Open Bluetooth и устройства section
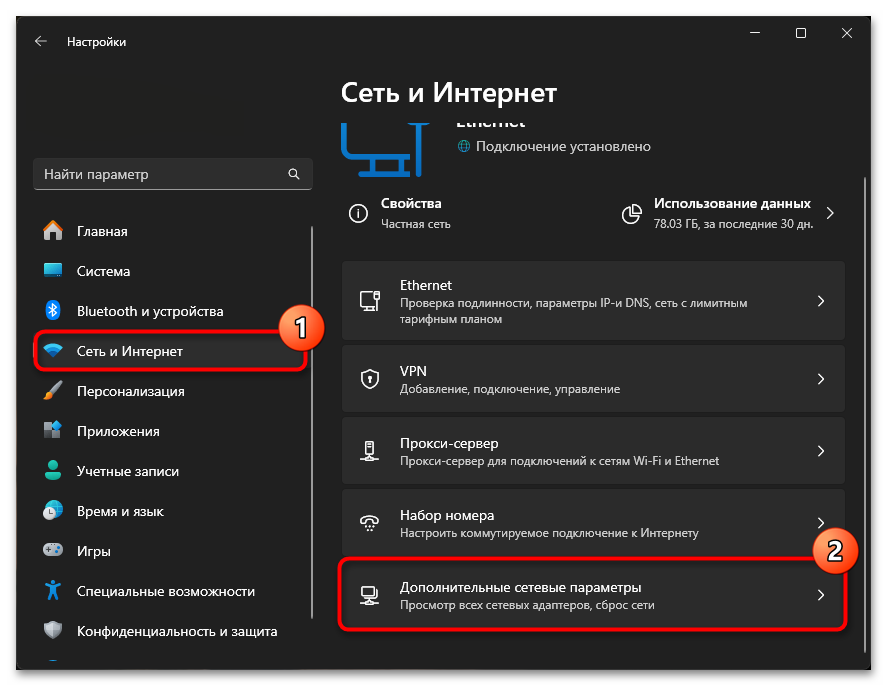The width and height of the screenshot is (887, 686). [x=171, y=310]
